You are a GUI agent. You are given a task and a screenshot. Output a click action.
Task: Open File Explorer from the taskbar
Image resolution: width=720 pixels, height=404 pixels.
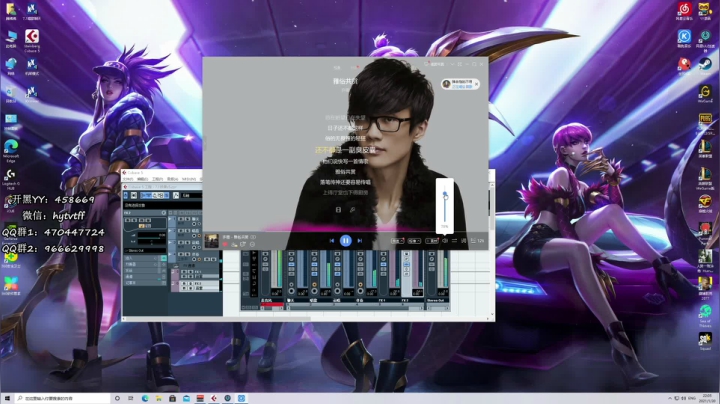click(x=158, y=398)
